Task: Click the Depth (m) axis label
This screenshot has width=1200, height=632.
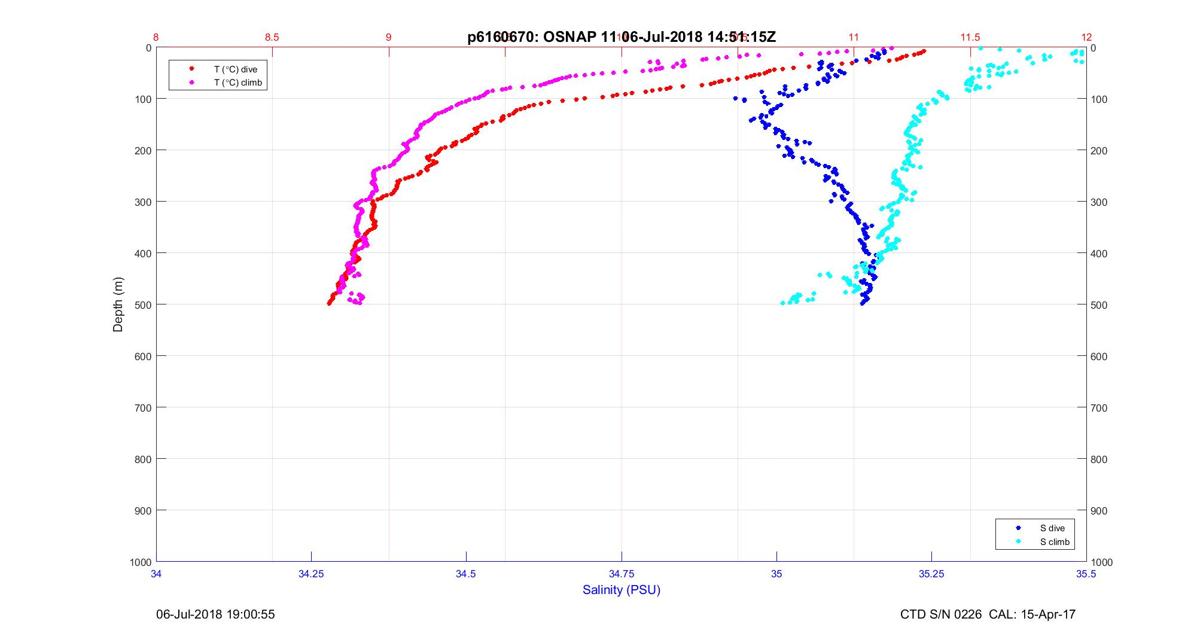Action: tap(118, 305)
